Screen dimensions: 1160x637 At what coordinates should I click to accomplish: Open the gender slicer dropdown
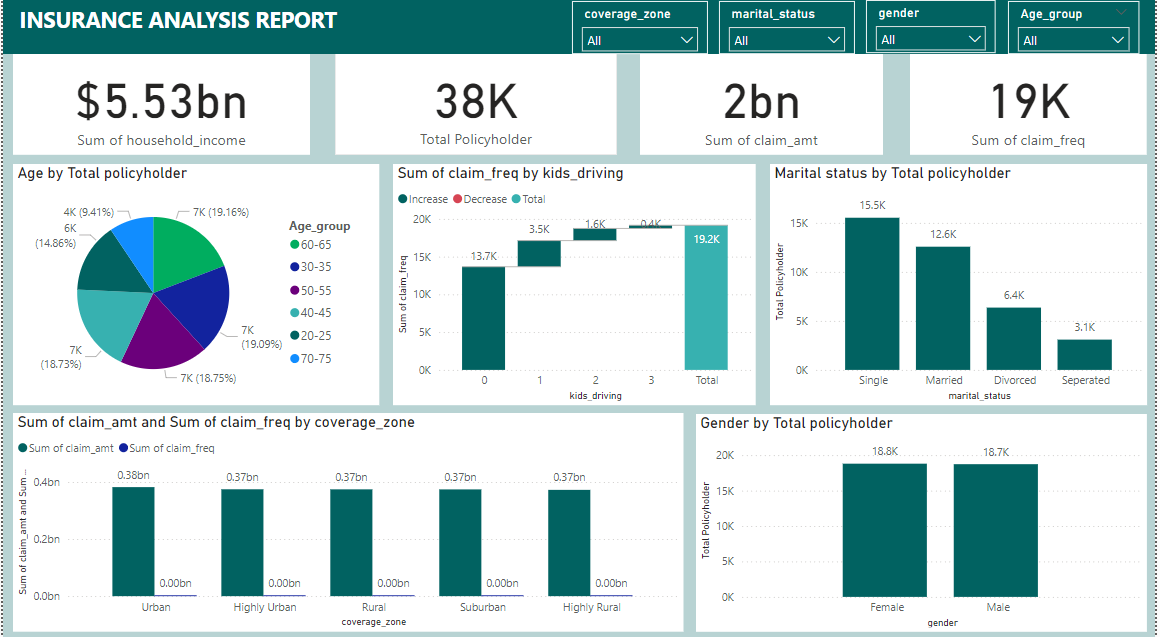(x=931, y=39)
